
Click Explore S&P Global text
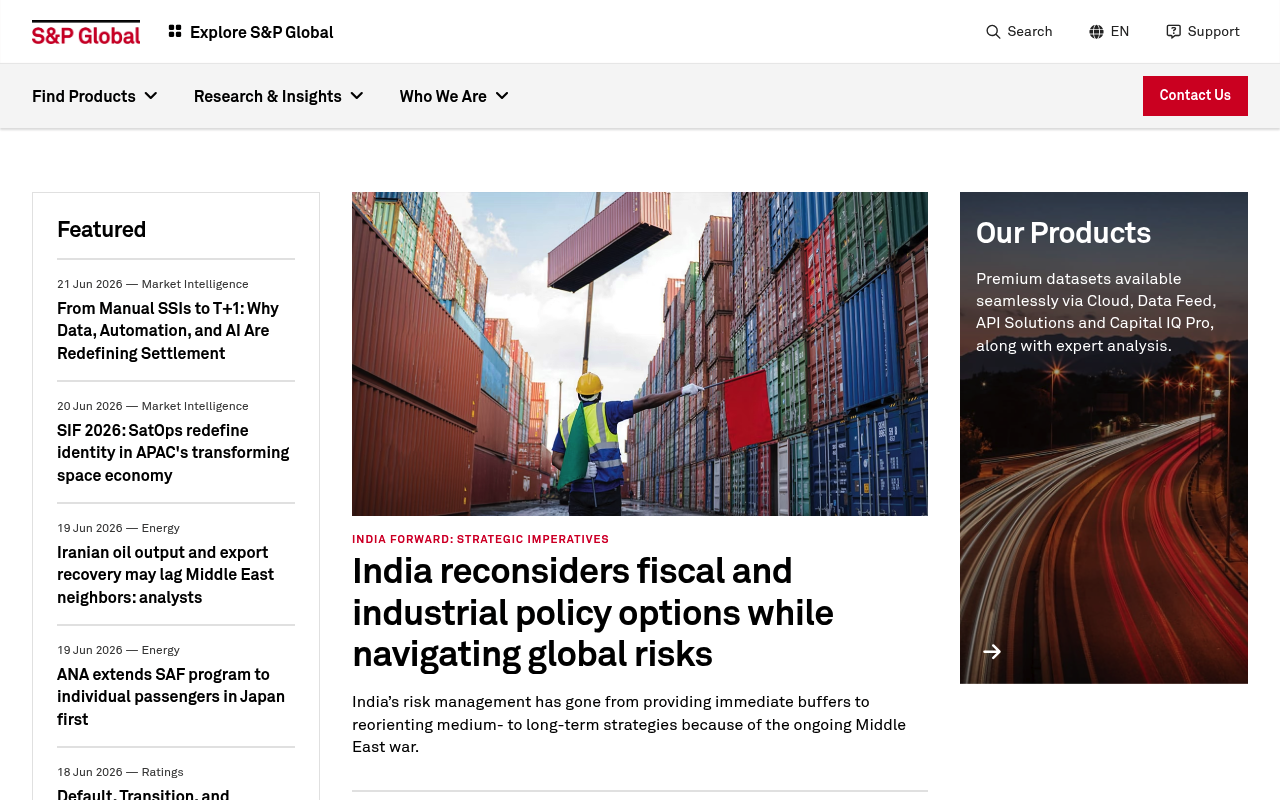262,32
